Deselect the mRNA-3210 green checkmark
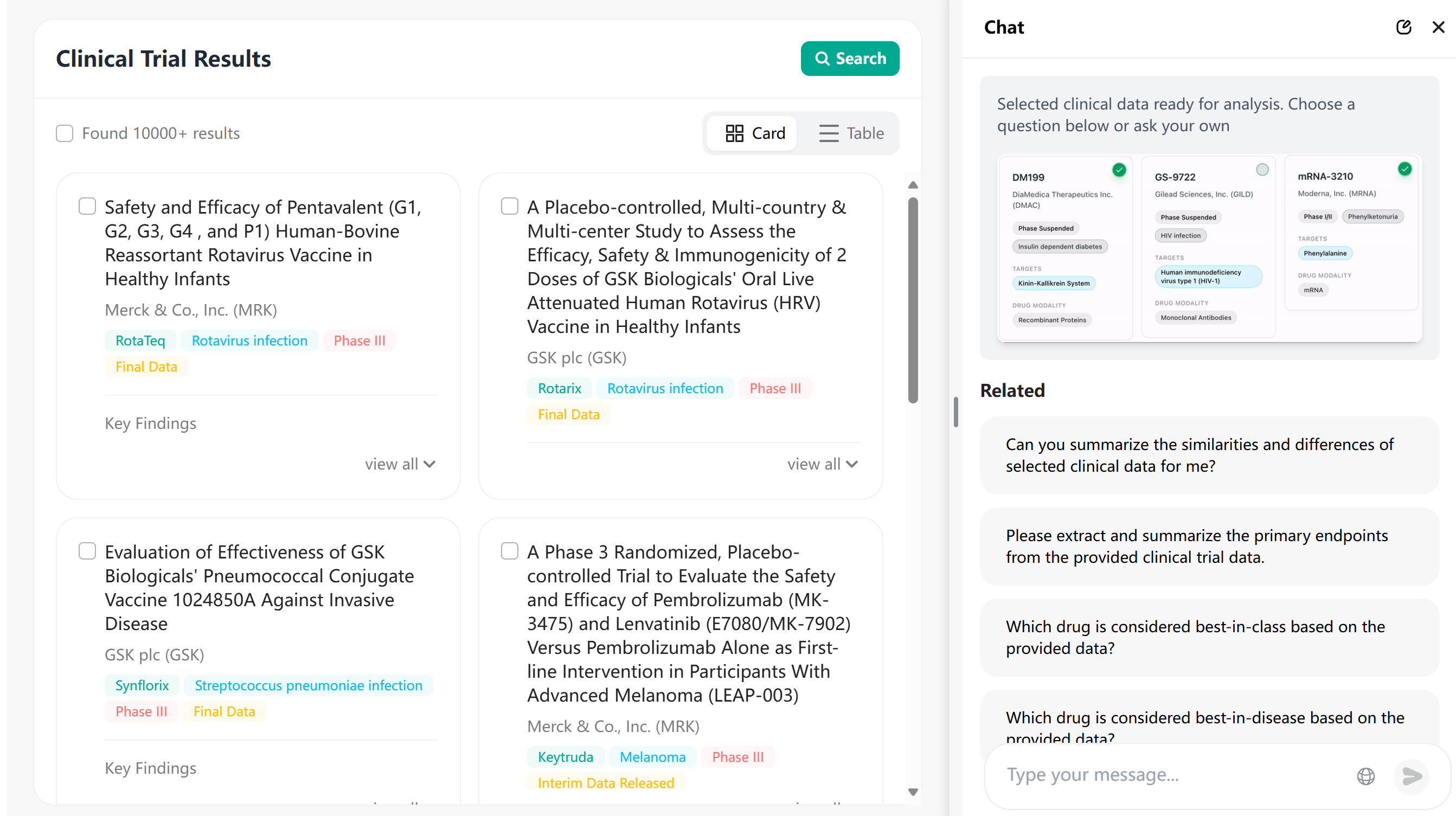This screenshot has width=1456, height=816. coord(1404,169)
